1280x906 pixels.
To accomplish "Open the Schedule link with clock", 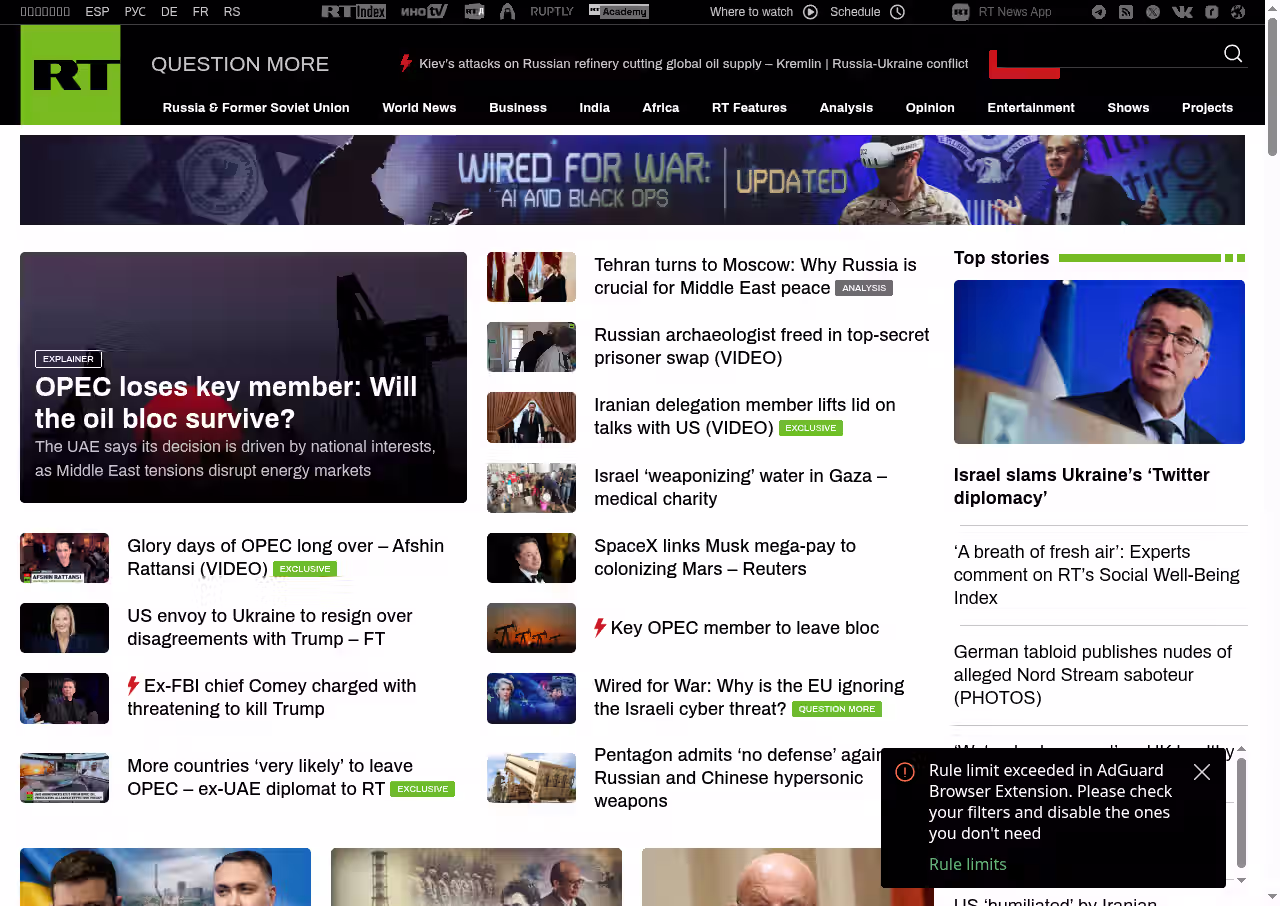I will (x=867, y=12).
